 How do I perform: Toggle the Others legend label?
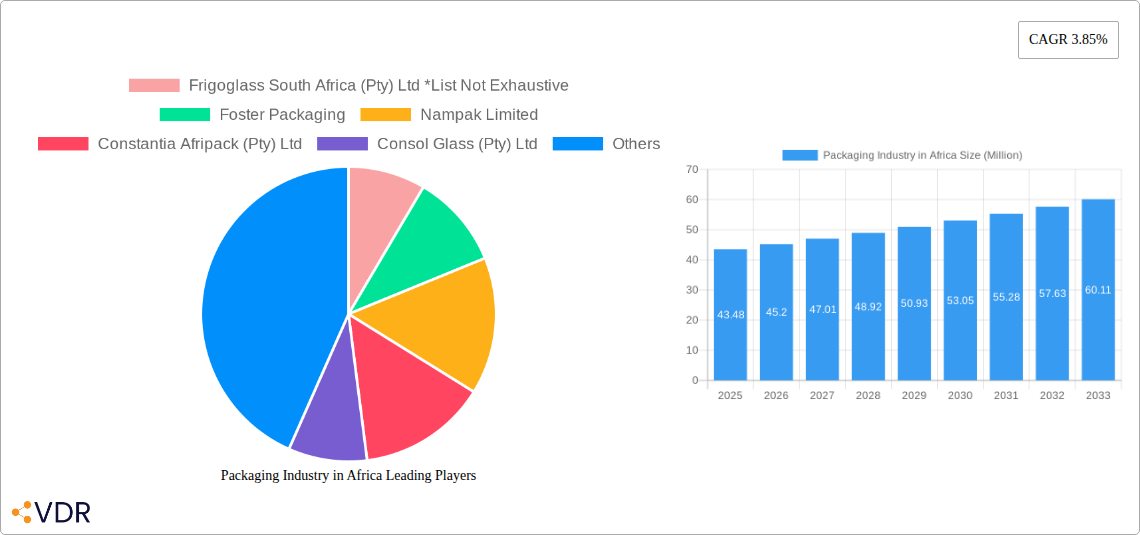point(636,144)
